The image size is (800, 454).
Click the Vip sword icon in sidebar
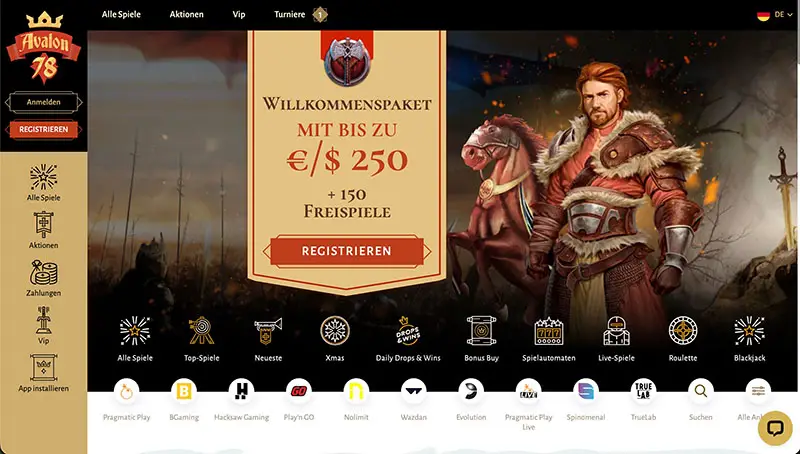pos(43,320)
